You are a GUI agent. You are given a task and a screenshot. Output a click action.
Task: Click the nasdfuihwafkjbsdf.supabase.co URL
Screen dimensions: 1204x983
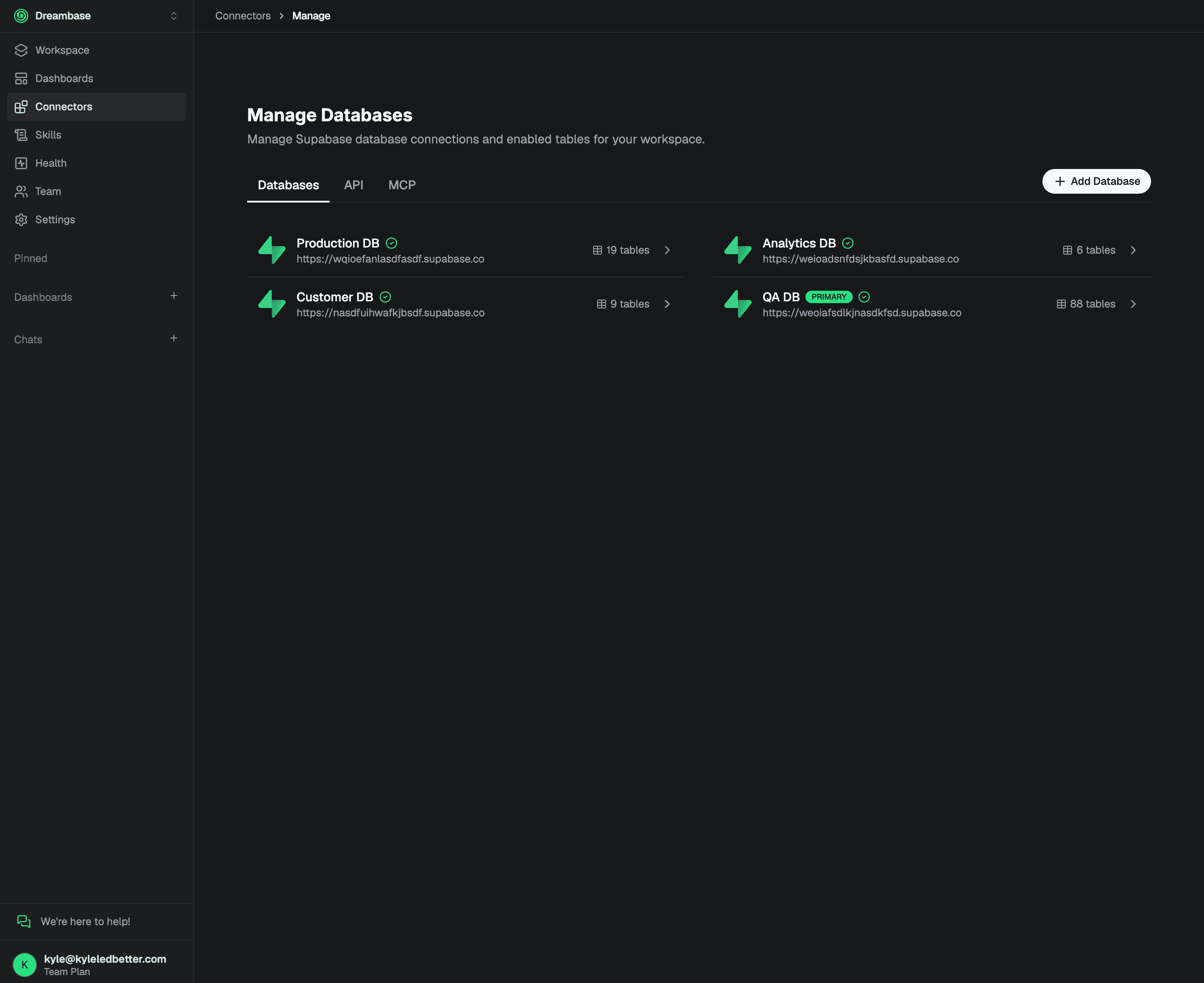(390, 313)
